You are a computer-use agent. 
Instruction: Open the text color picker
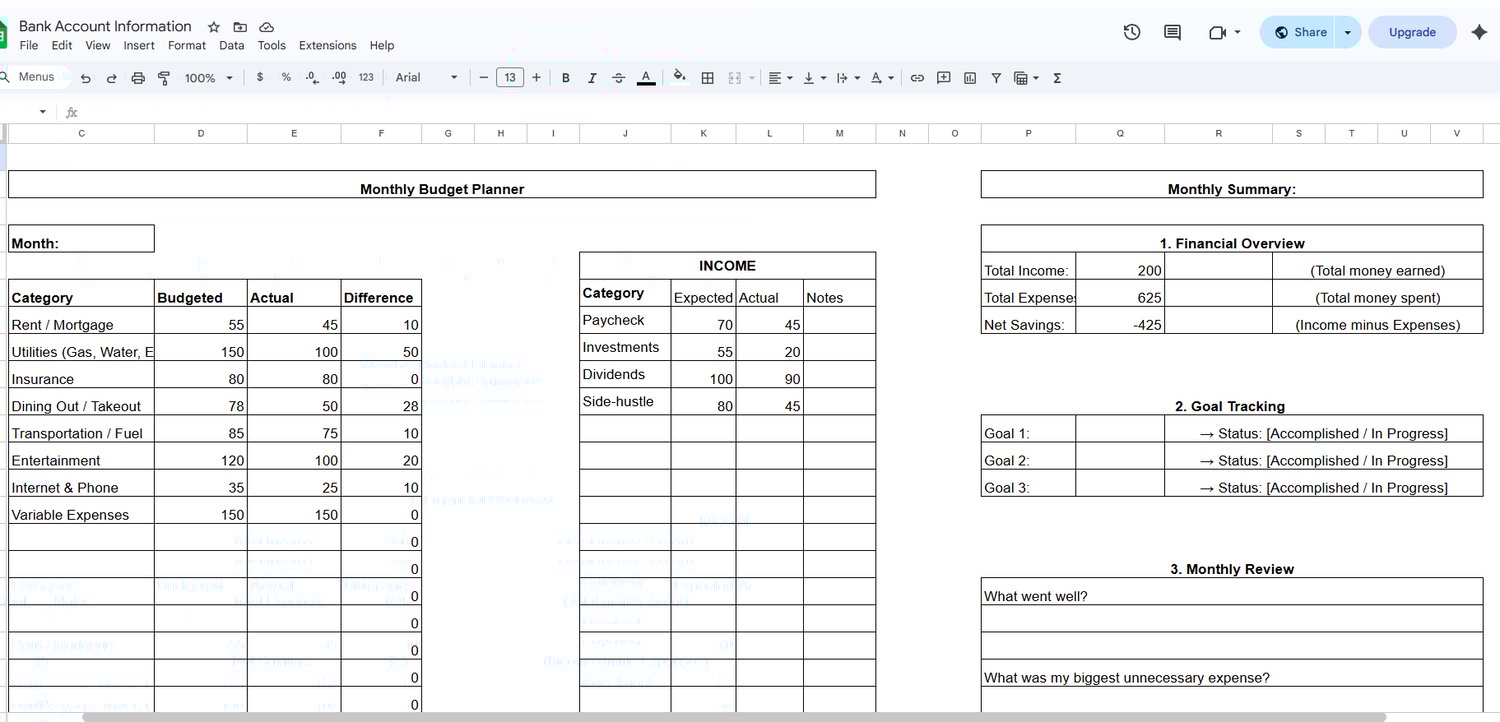click(645, 77)
